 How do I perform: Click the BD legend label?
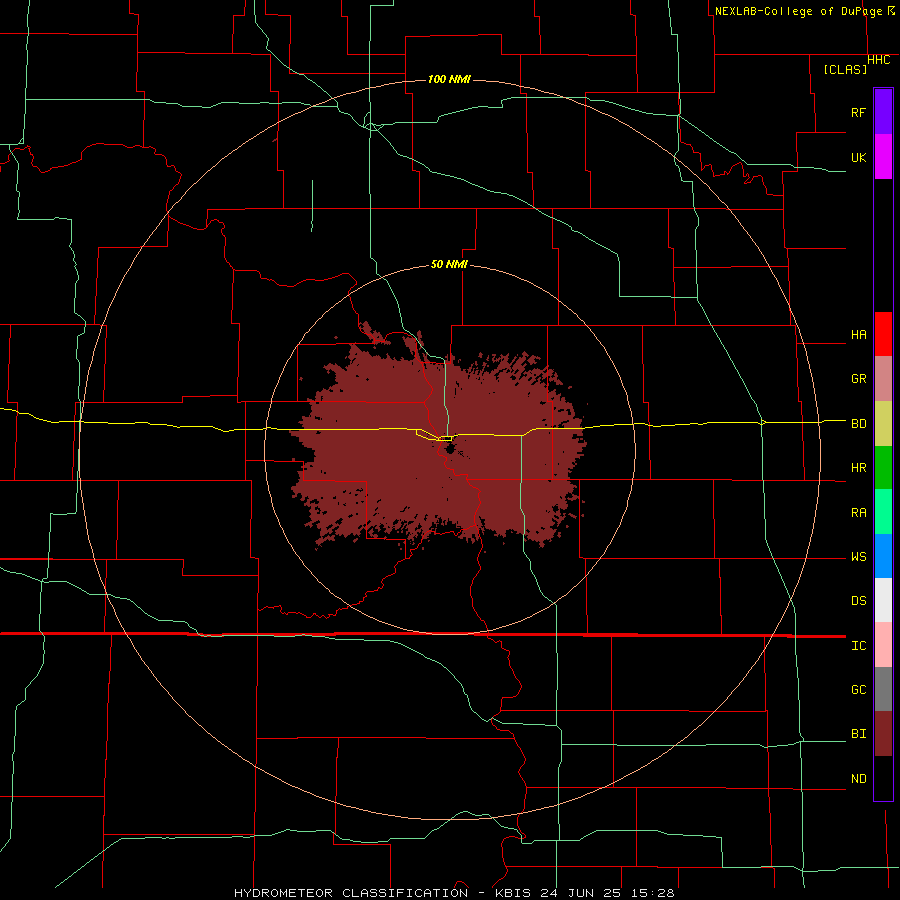point(858,424)
